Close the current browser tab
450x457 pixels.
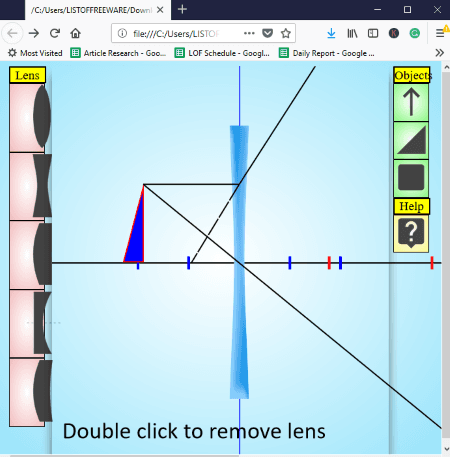[160, 10]
